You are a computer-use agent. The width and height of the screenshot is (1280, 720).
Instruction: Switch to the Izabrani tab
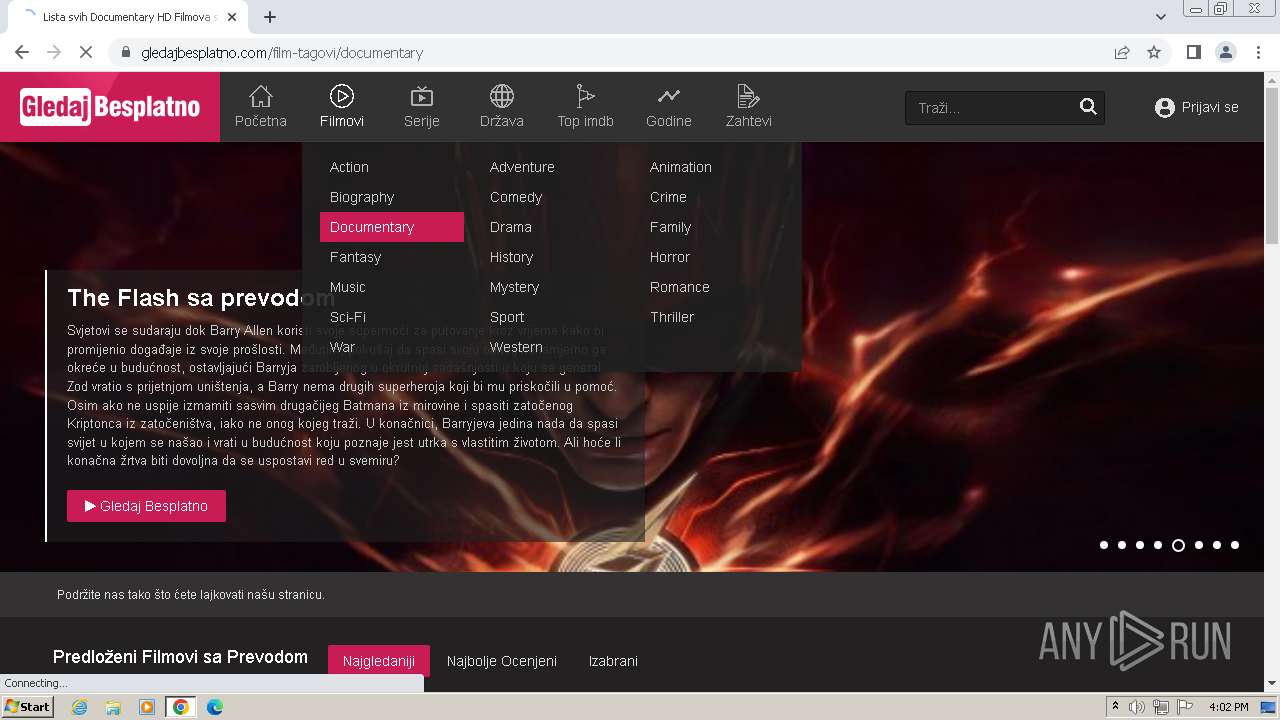click(x=613, y=661)
